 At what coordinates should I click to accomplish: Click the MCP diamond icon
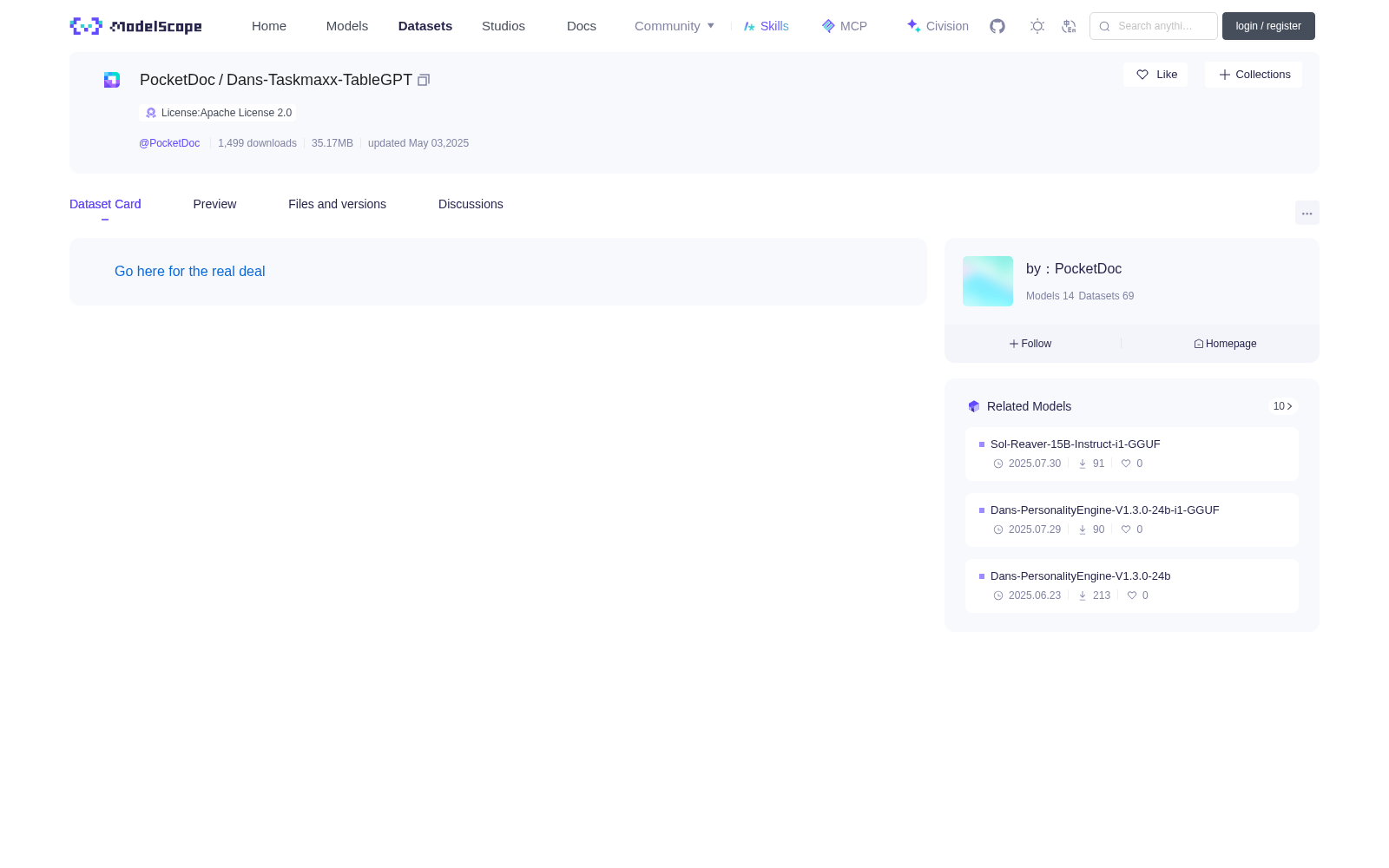[828, 26]
